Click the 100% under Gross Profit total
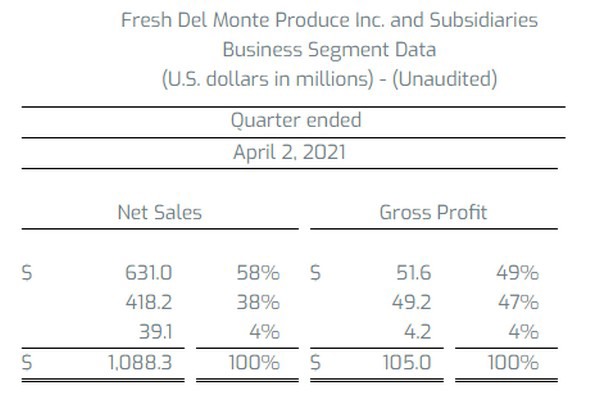This screenshot has height=409, width=600. tap(513, 363)
